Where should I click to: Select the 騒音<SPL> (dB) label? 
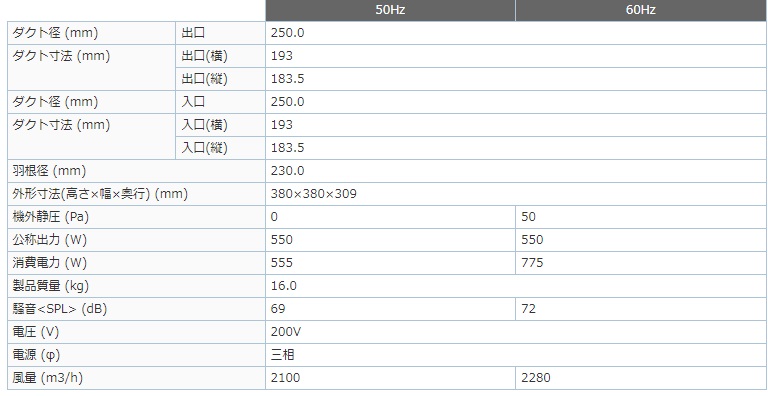(x=60, y=309)
